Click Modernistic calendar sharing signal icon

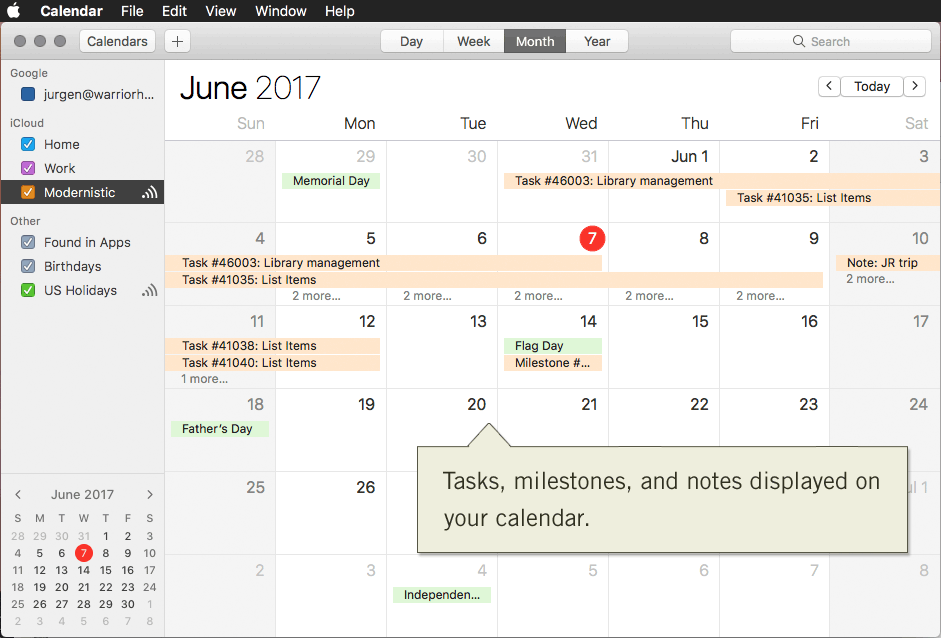tap(149, 193)
